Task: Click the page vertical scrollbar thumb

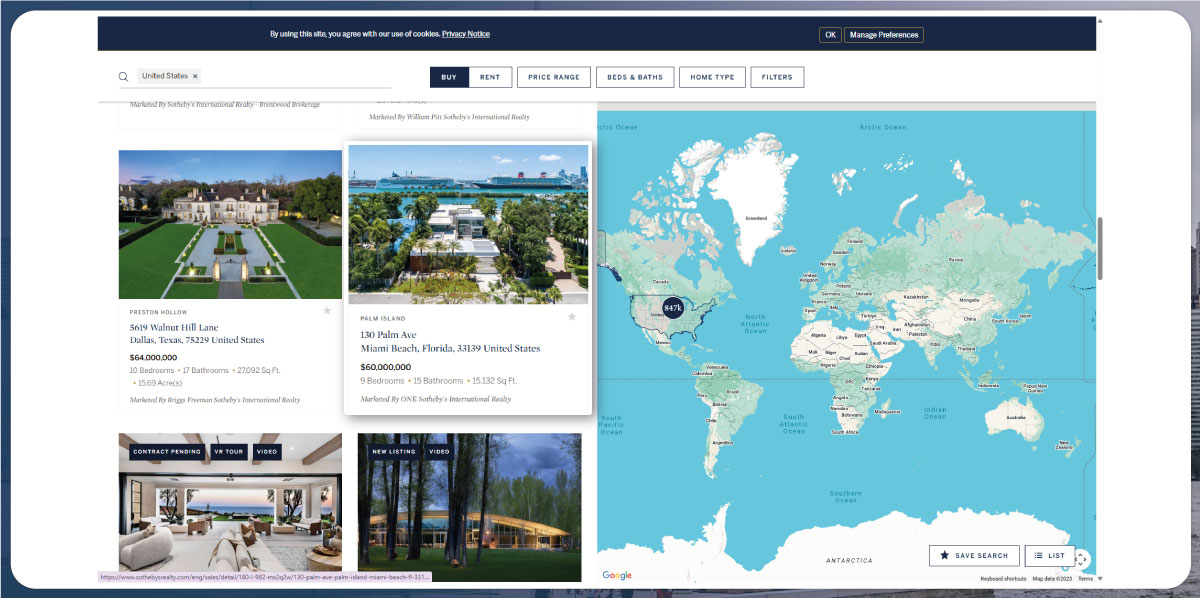Action: [1100, 249]
